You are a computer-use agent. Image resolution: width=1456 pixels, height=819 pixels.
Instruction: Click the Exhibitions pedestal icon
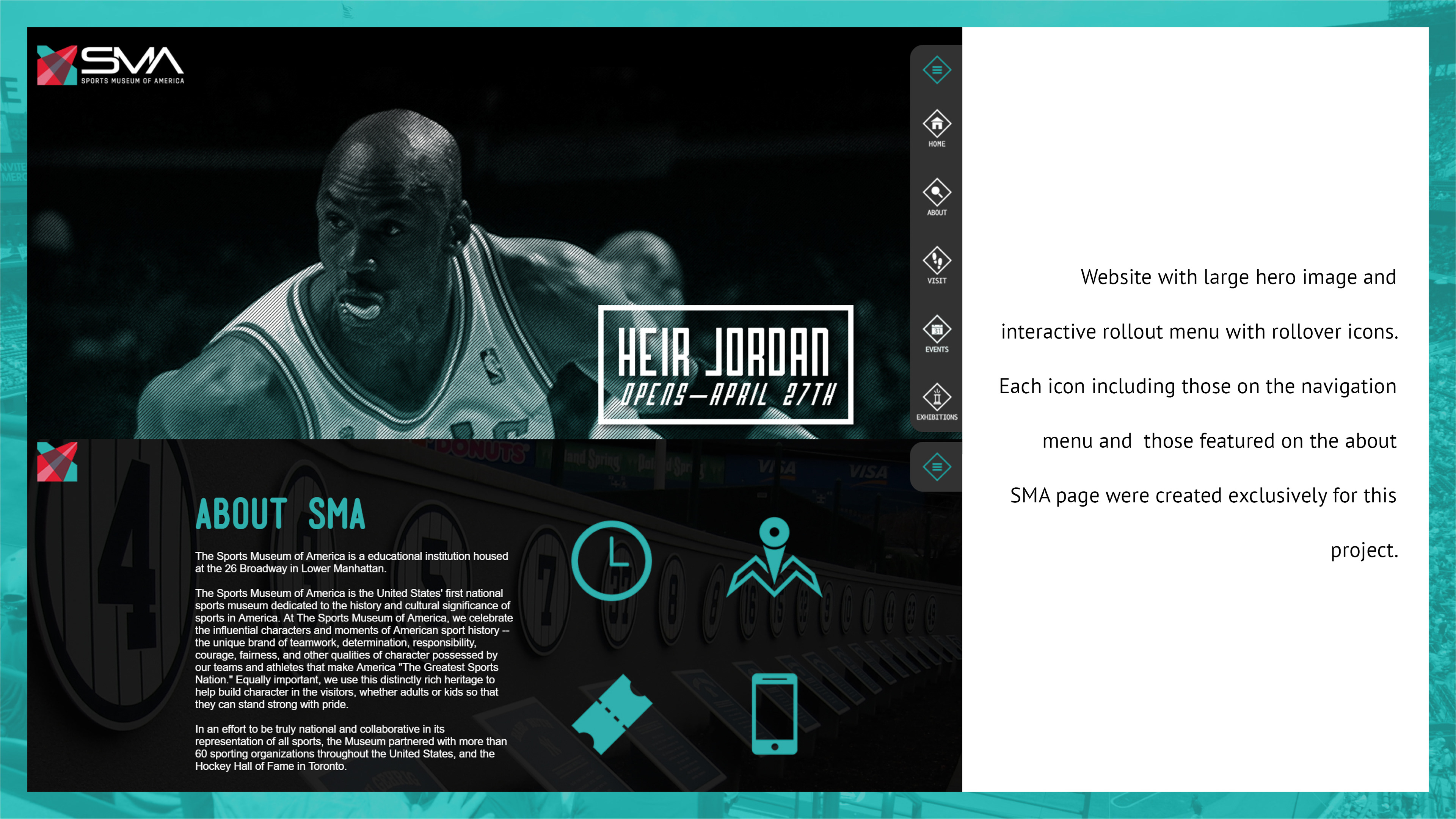937,397
